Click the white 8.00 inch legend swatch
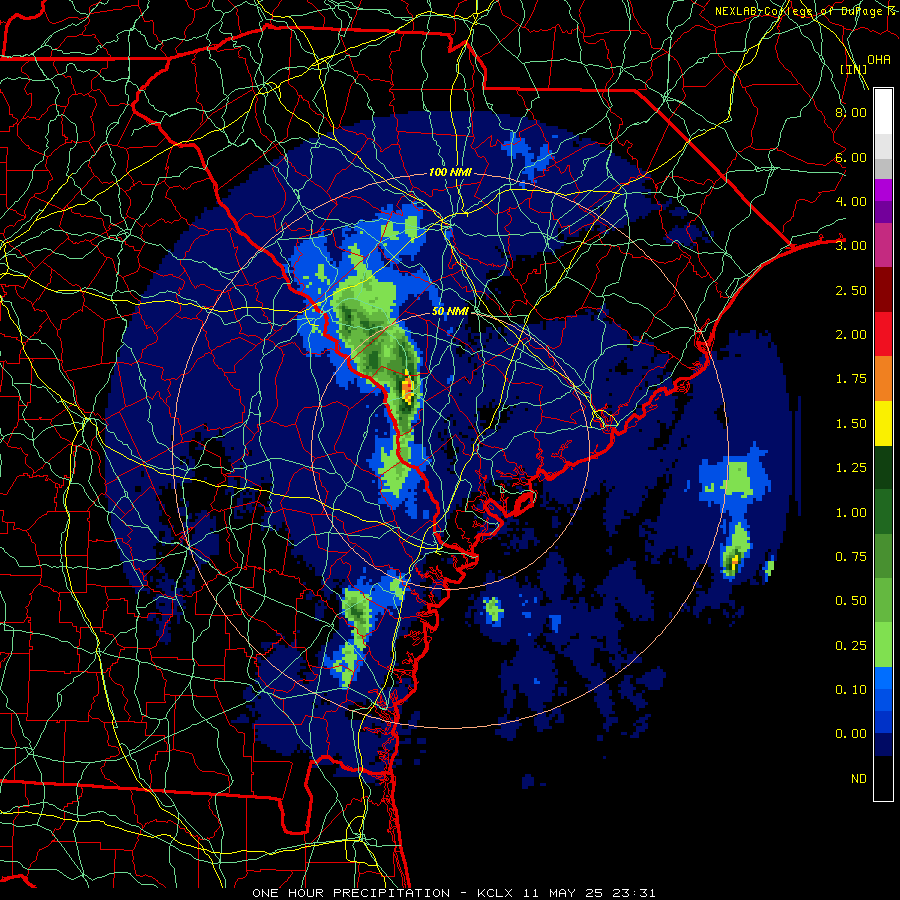 [x=883, y=111]
